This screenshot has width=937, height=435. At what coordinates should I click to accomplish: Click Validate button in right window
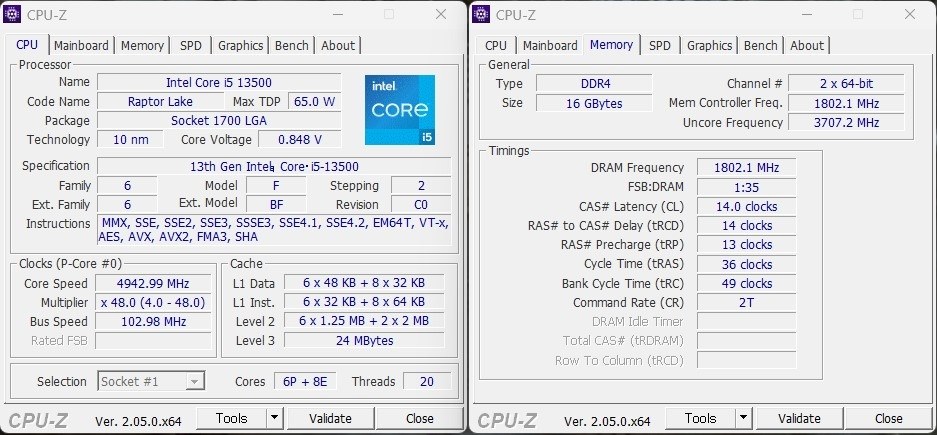[800, 418]
